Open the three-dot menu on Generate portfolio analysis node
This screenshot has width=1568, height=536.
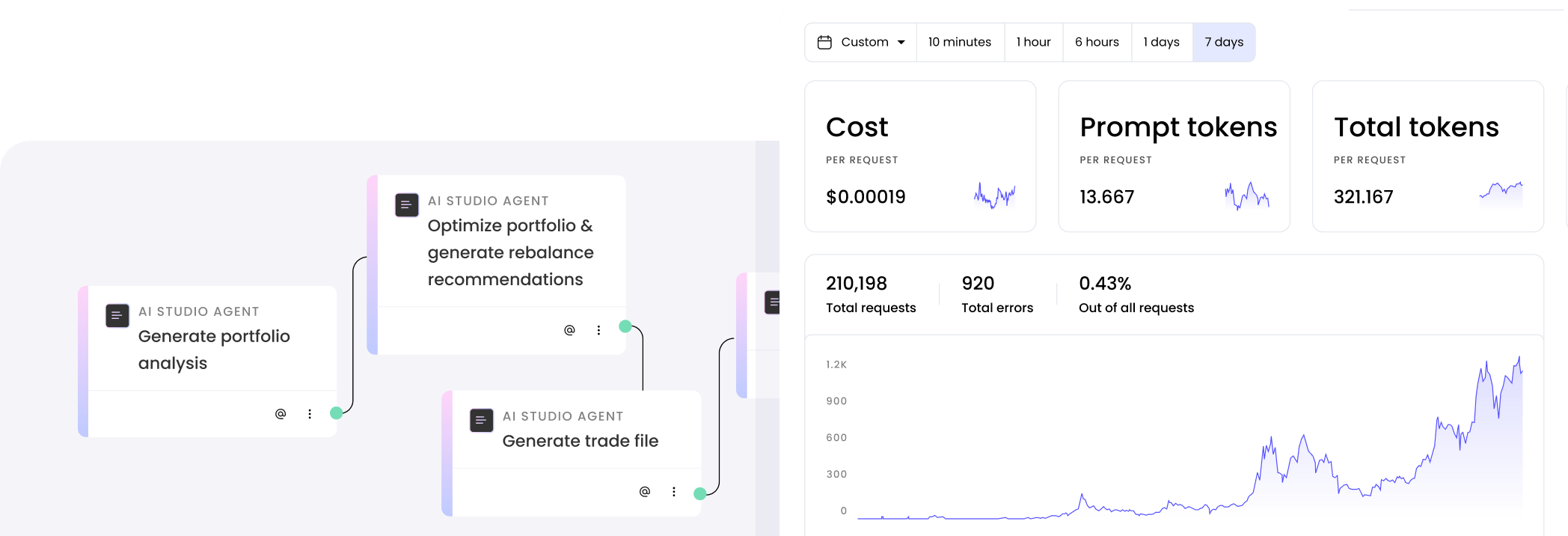(310, 413)
